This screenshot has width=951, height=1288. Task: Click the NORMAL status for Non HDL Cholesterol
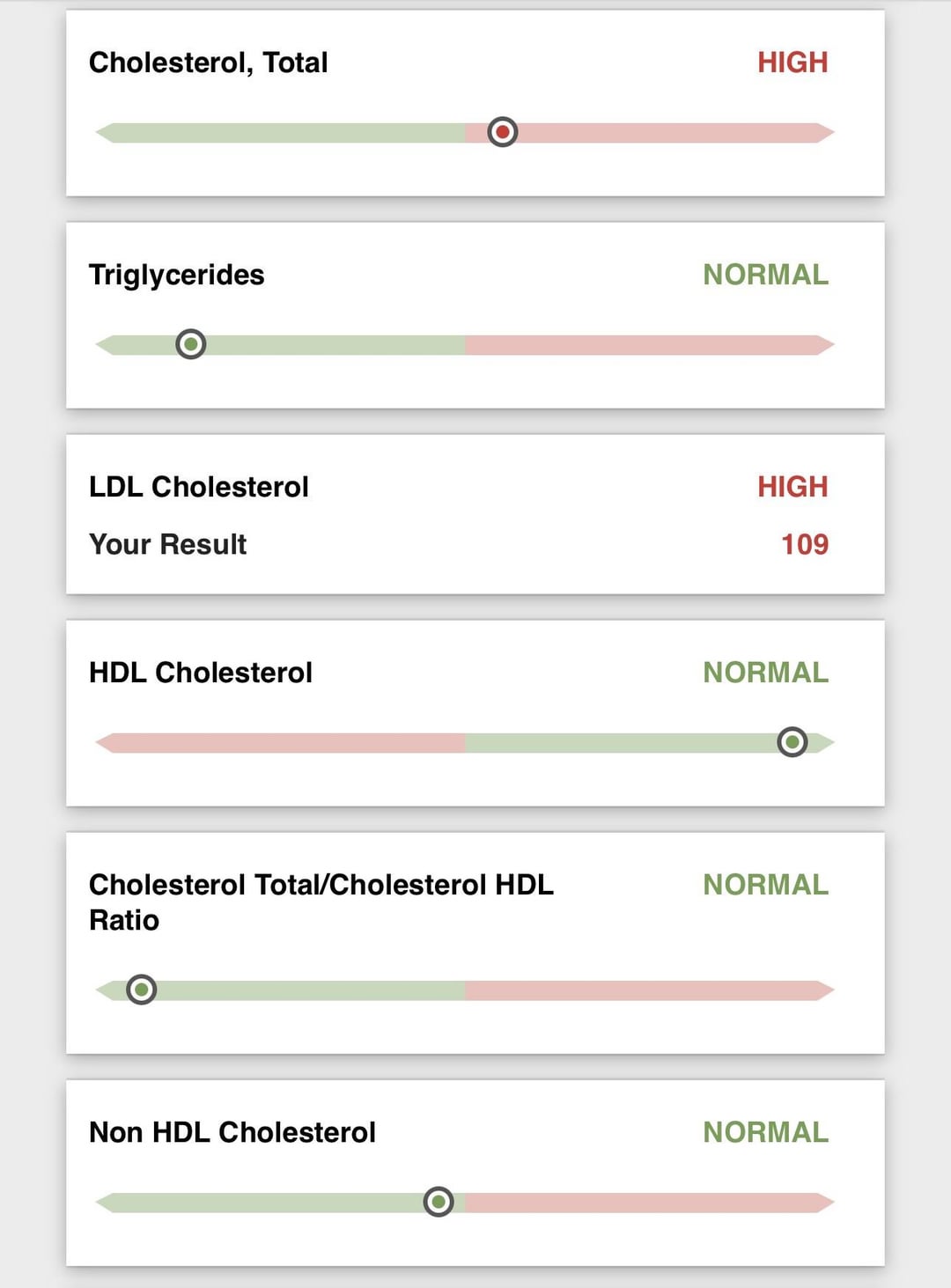click(765, 1132)
